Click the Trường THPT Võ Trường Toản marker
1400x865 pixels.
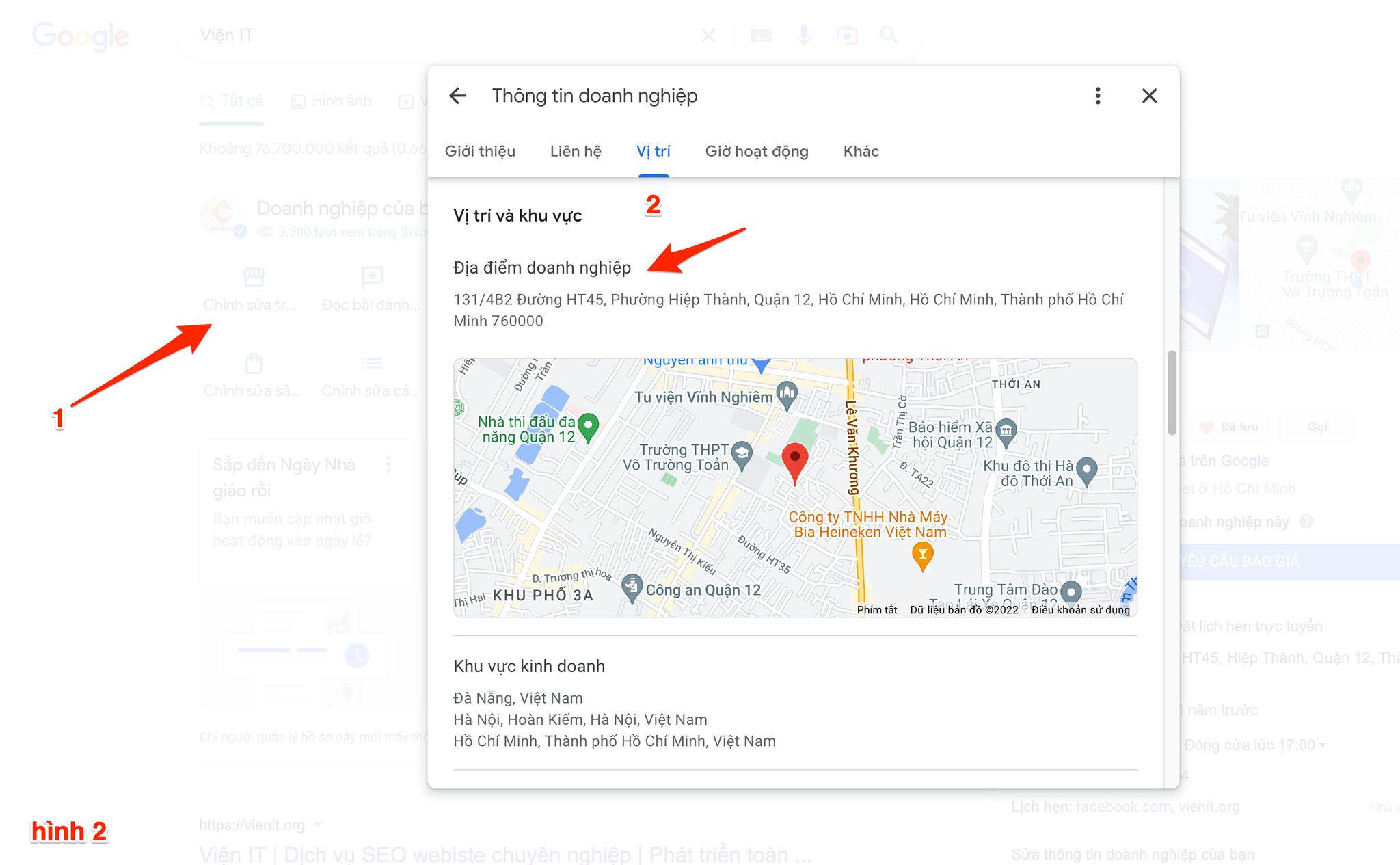coord(742,455)
